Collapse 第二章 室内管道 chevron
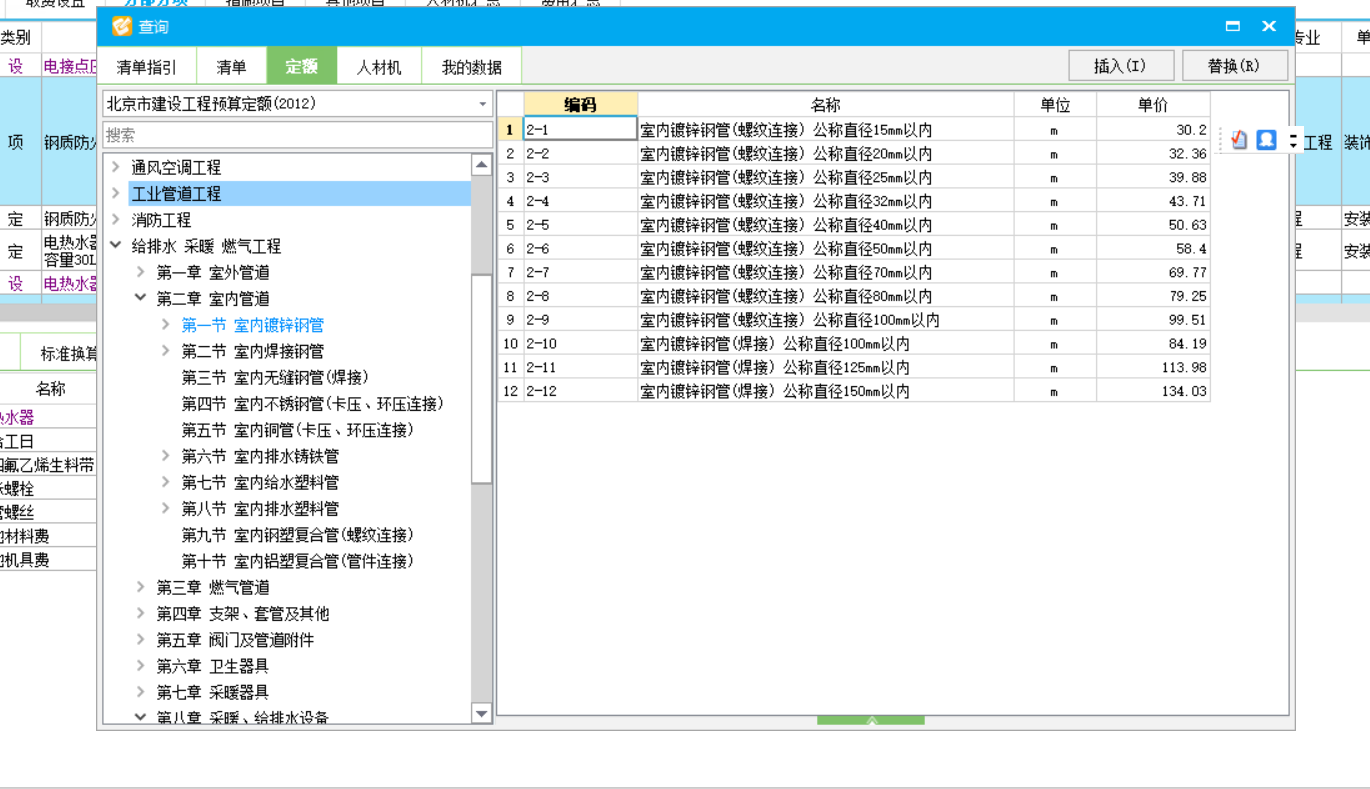 (x=141, y=298)
